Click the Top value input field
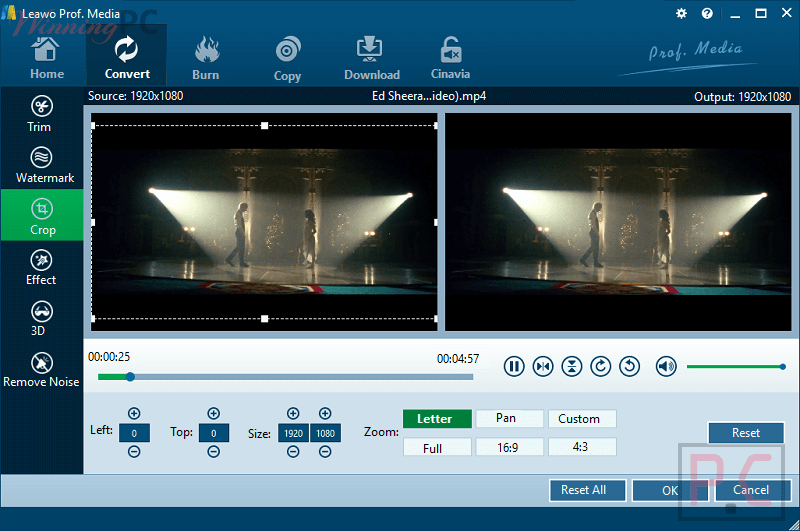 (214, 433)
